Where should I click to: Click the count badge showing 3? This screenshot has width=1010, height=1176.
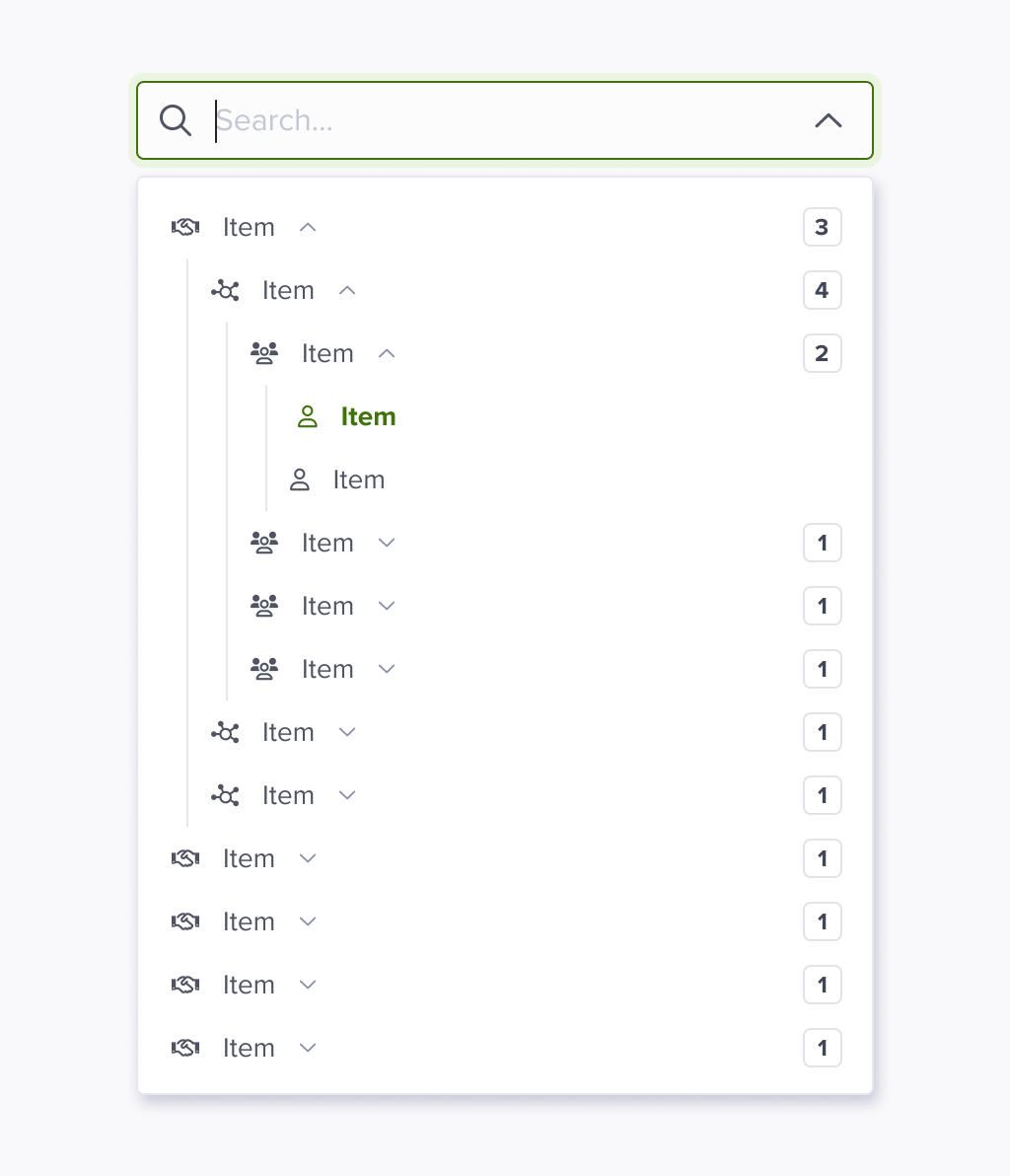pos(823,227)
